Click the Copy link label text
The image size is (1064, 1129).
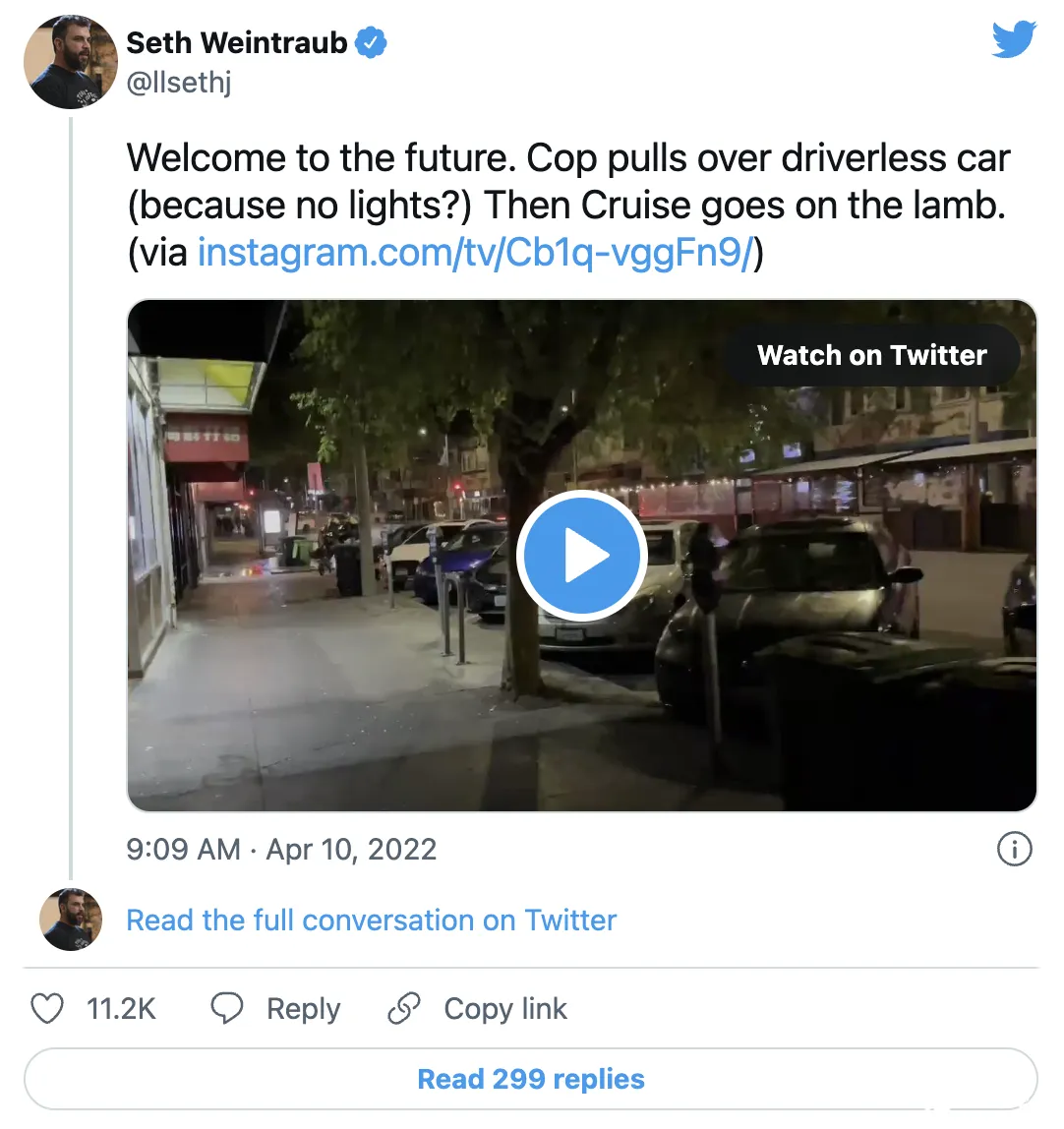click(505, 1009)
